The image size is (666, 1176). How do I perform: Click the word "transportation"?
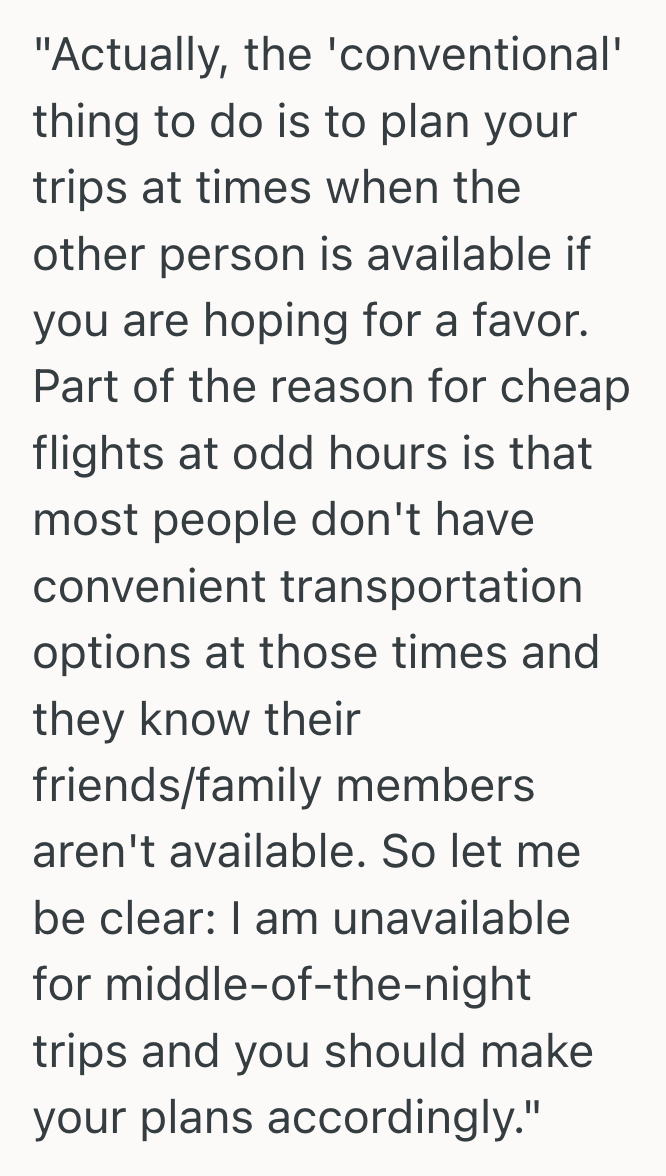[431, 585]
